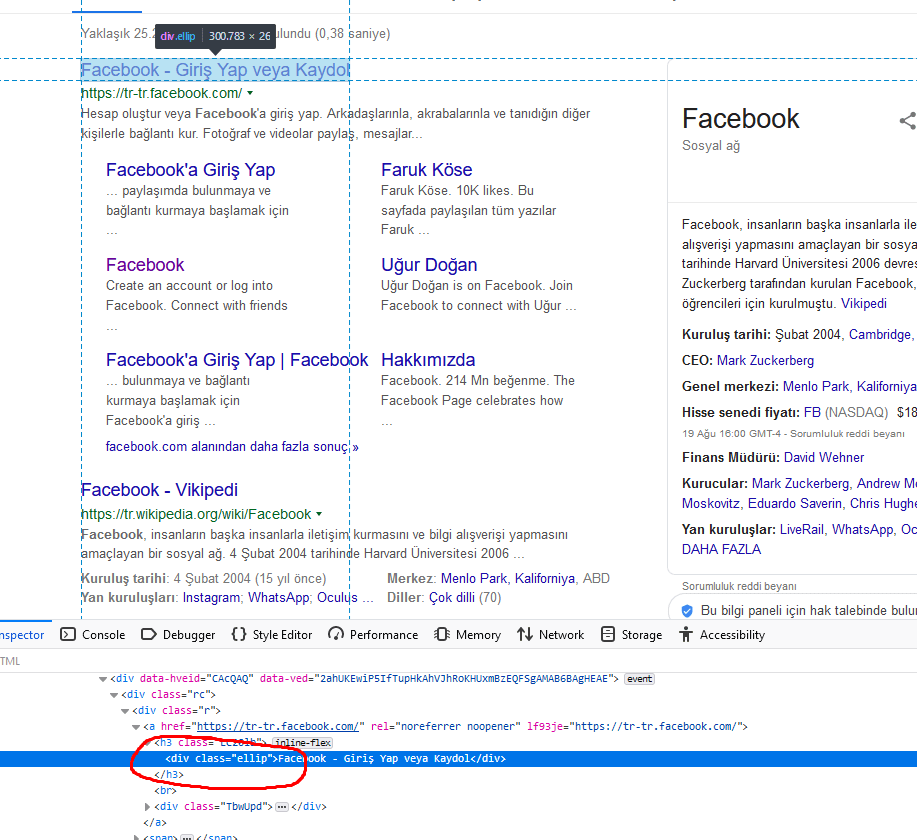Select the Performance tab
Image resolution: width=917 pixels, height=840 pixels.
(373, 635)
